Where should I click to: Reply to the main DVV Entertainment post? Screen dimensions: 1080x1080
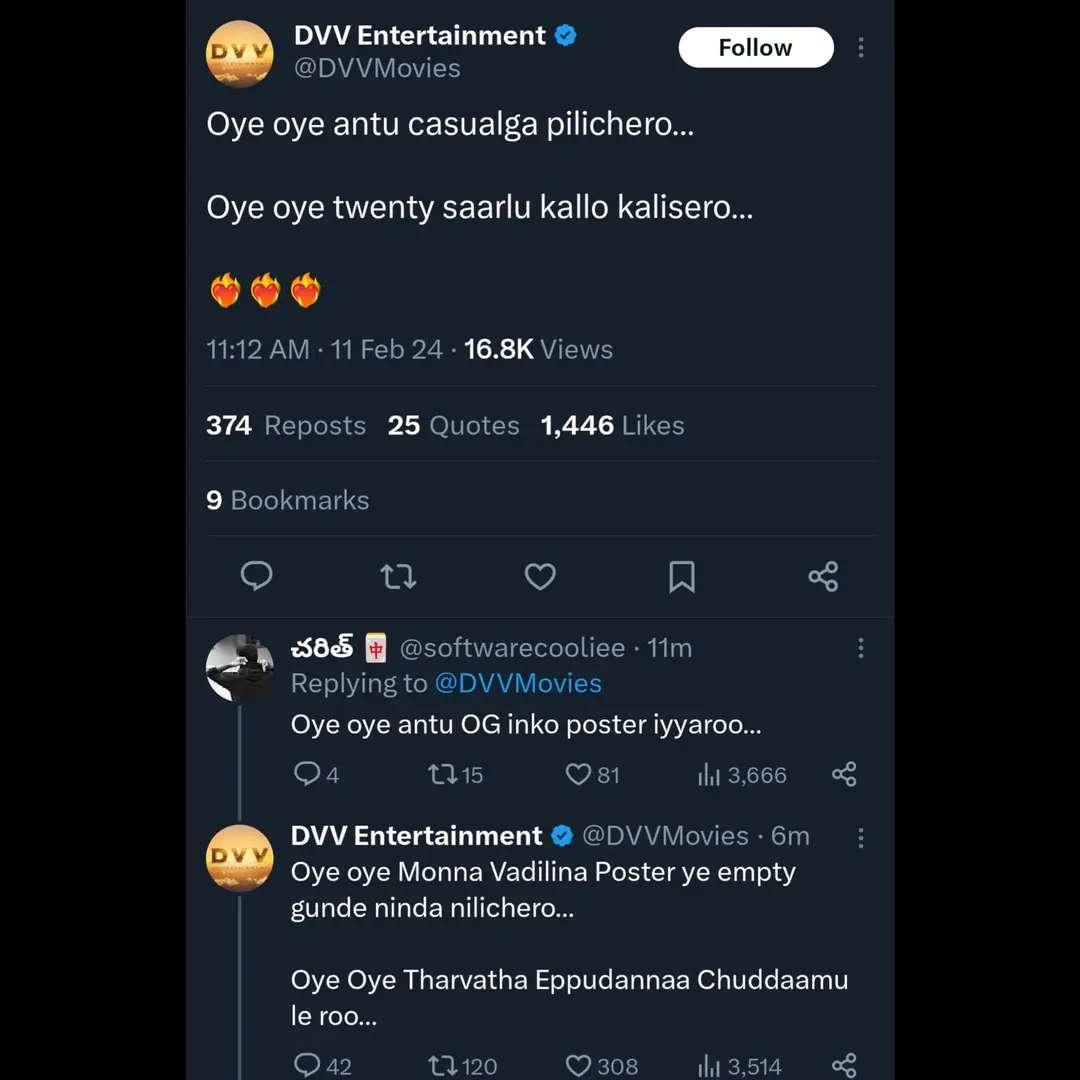(x=257, y=576)
